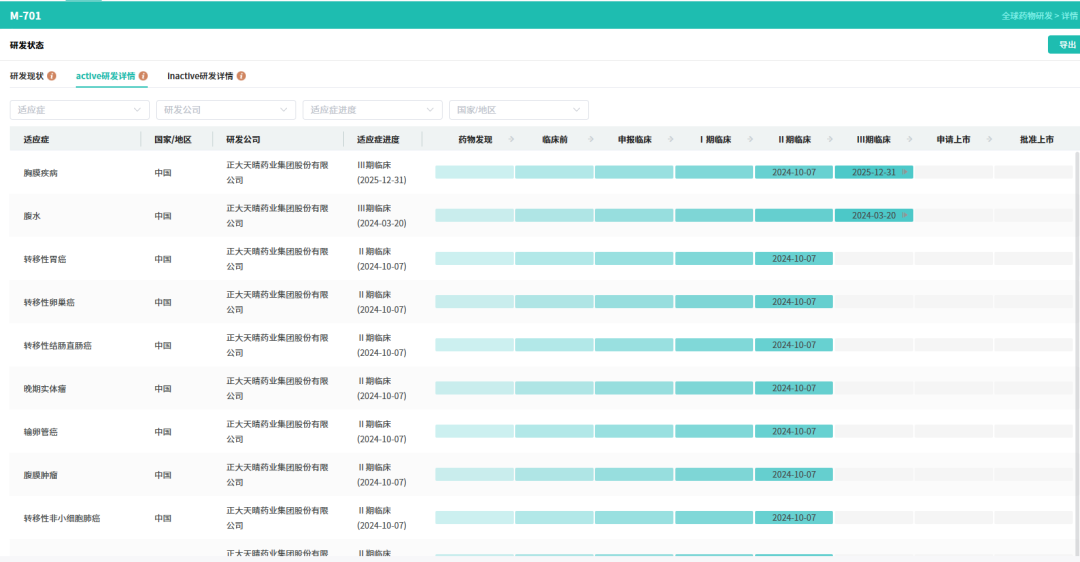Click 2024-10-07 II期 bar for 转移性胃癌

coord(793,259)
